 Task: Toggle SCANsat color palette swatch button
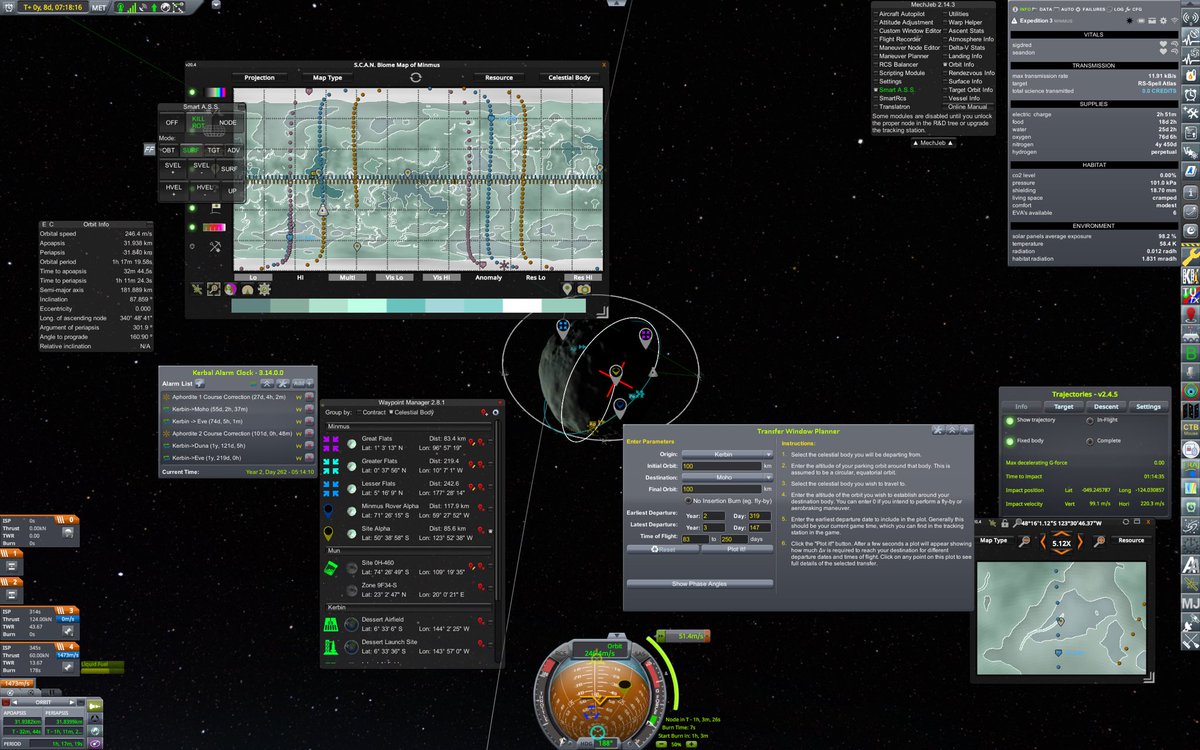(214, 92)
